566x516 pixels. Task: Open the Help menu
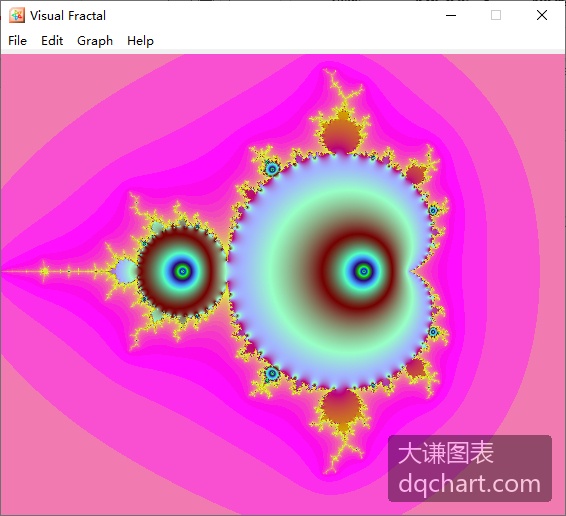(140, 41)
